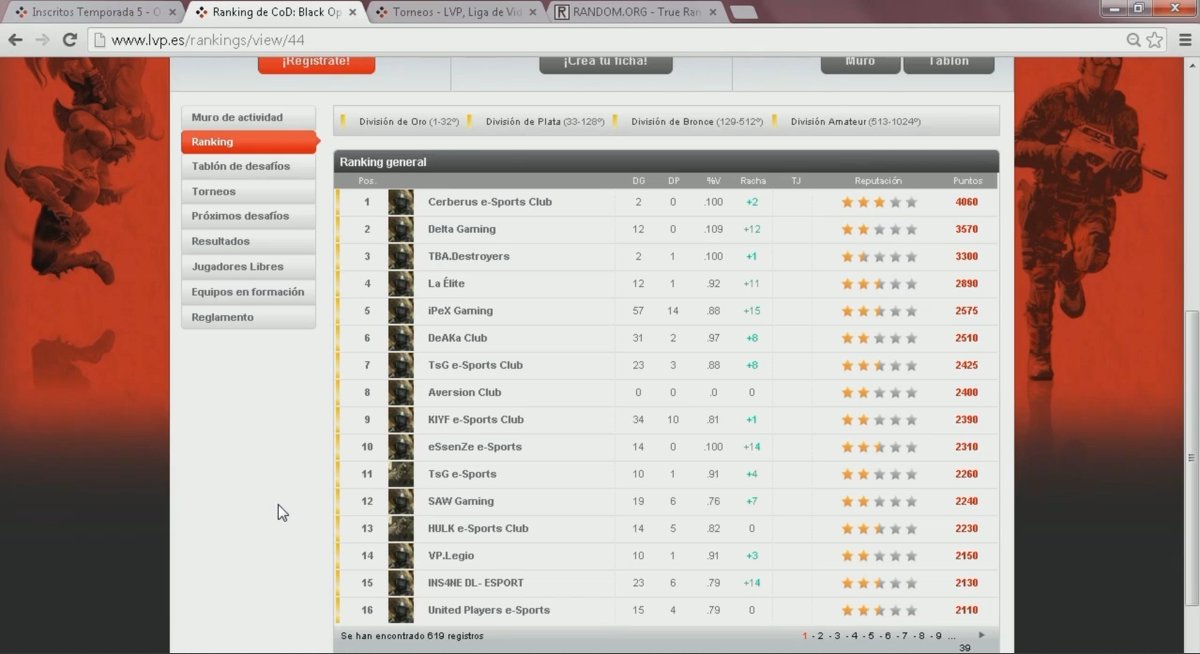Click the zoom magnifier icon in address bar

pyautogui.click(x=1134, y=40)
